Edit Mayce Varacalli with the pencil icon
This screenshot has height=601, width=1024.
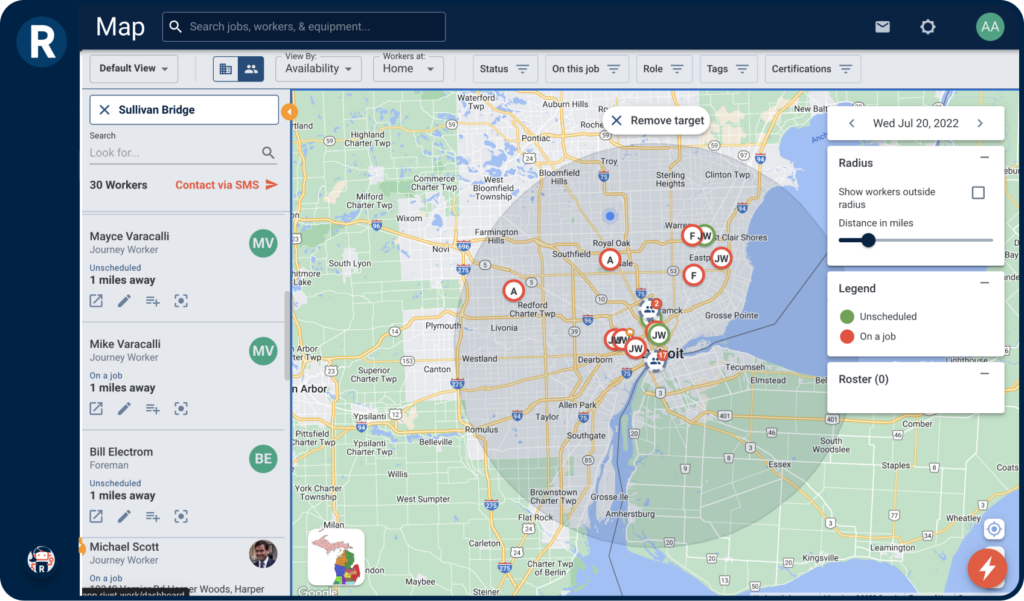point(124,300)
